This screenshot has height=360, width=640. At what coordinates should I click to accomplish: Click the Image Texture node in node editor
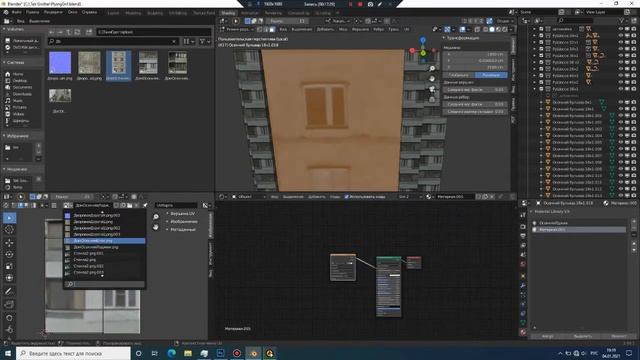343,267
